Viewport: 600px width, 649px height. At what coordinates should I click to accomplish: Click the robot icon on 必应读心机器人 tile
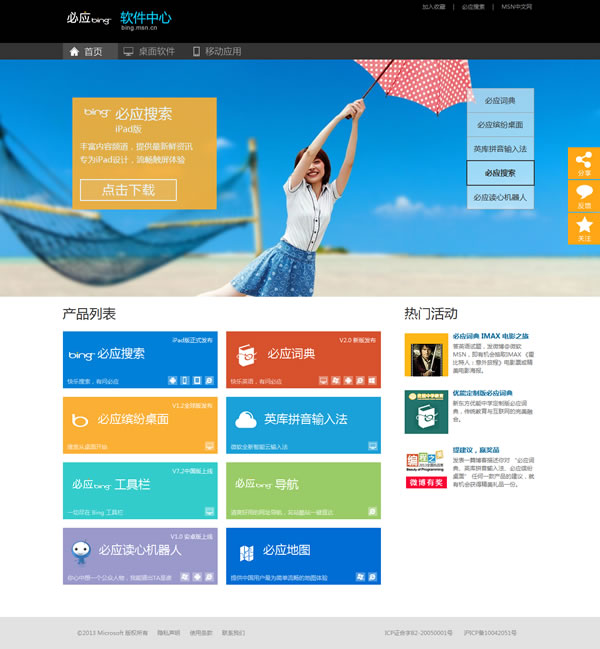(81, 550)
